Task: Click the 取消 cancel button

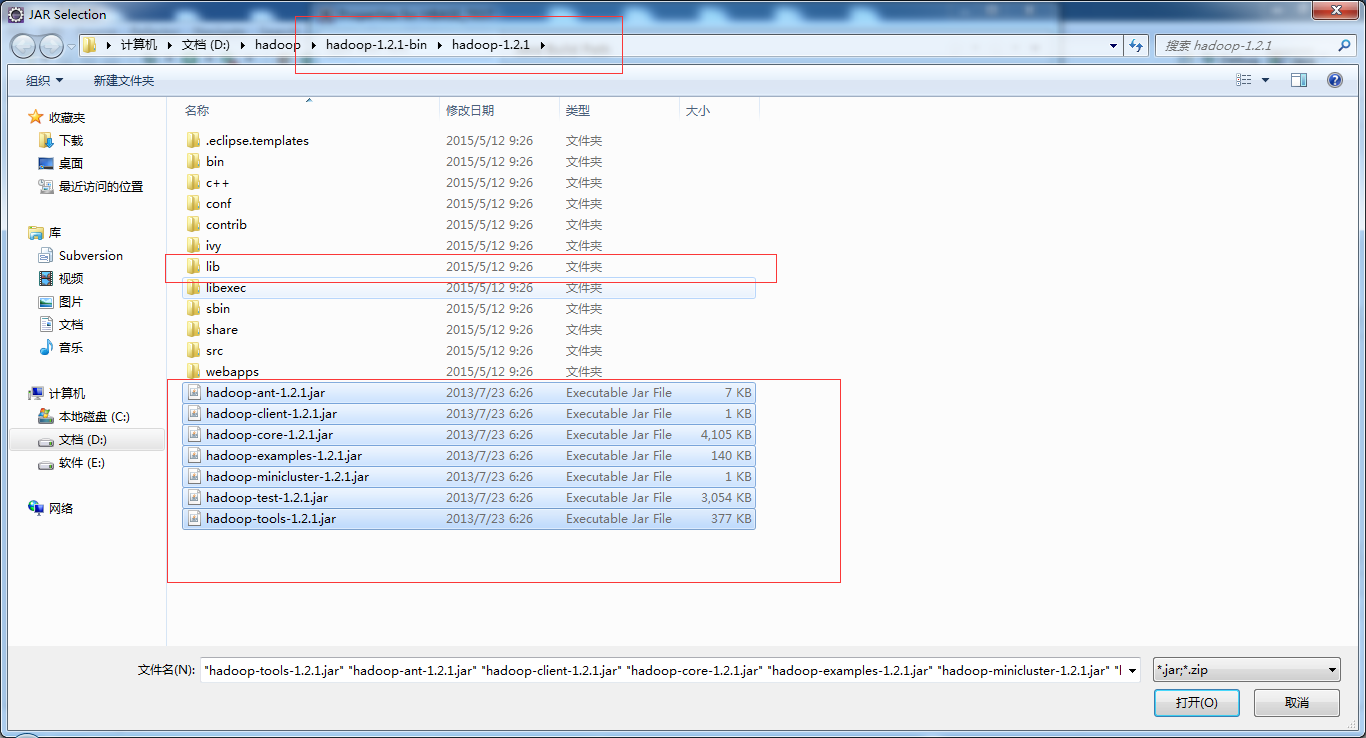Action: [1297, 702]
